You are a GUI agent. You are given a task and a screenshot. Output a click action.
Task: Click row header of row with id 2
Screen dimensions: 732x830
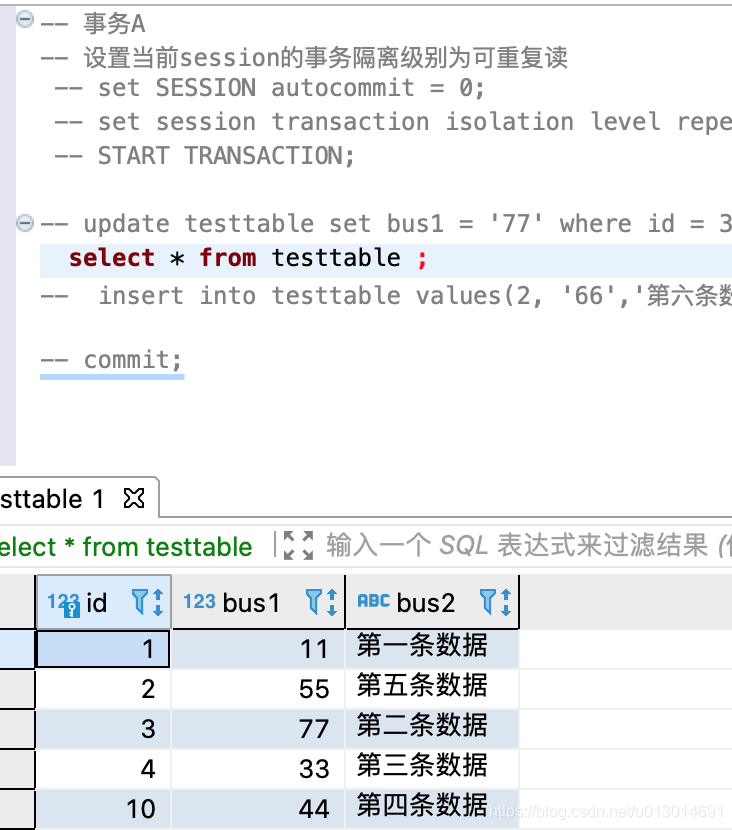(x=17, y=689)
